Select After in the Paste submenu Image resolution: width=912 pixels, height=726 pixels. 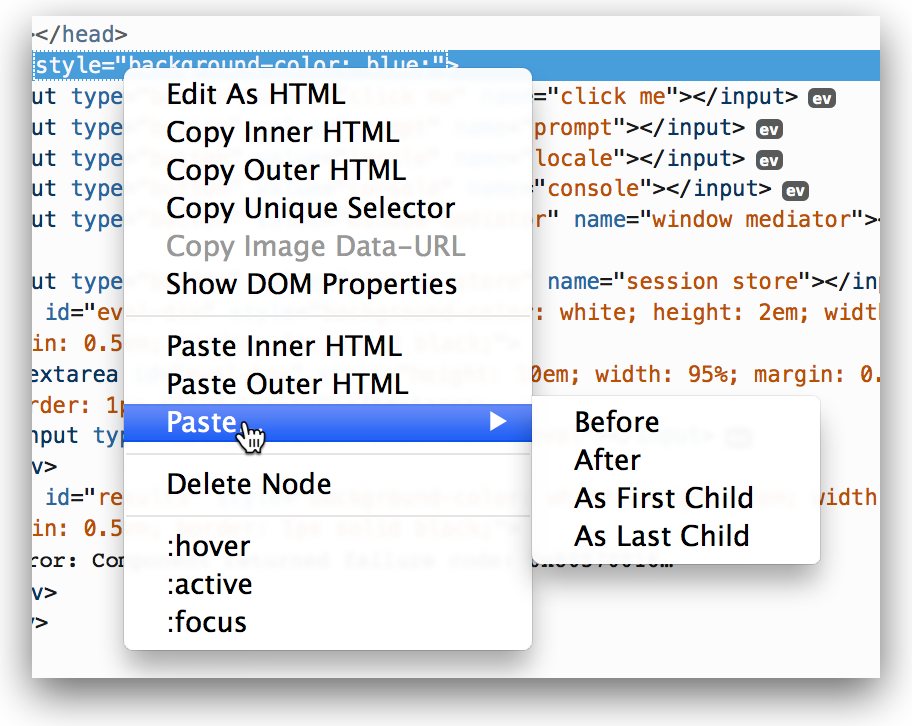click(608, 460)
